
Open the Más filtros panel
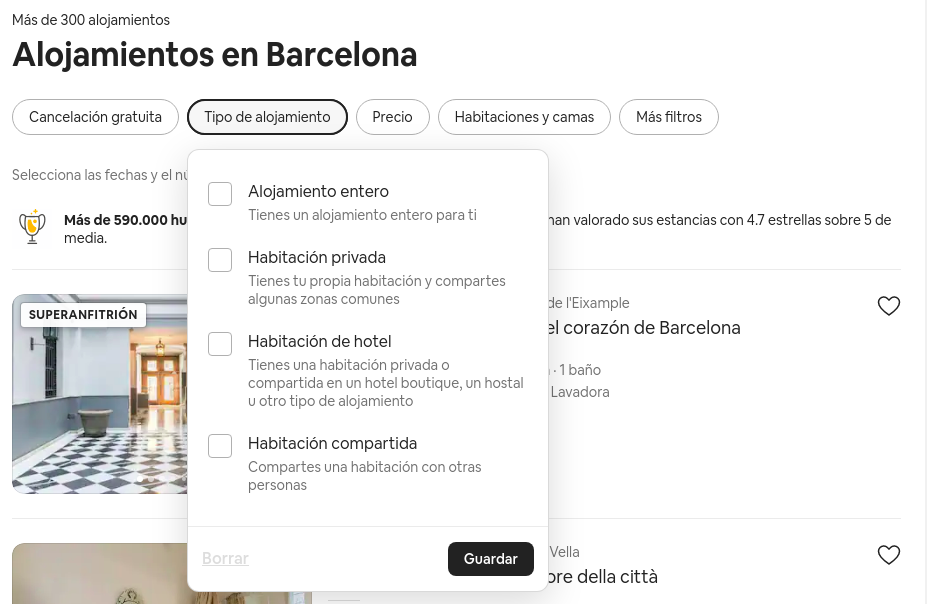tap(668, 117)
